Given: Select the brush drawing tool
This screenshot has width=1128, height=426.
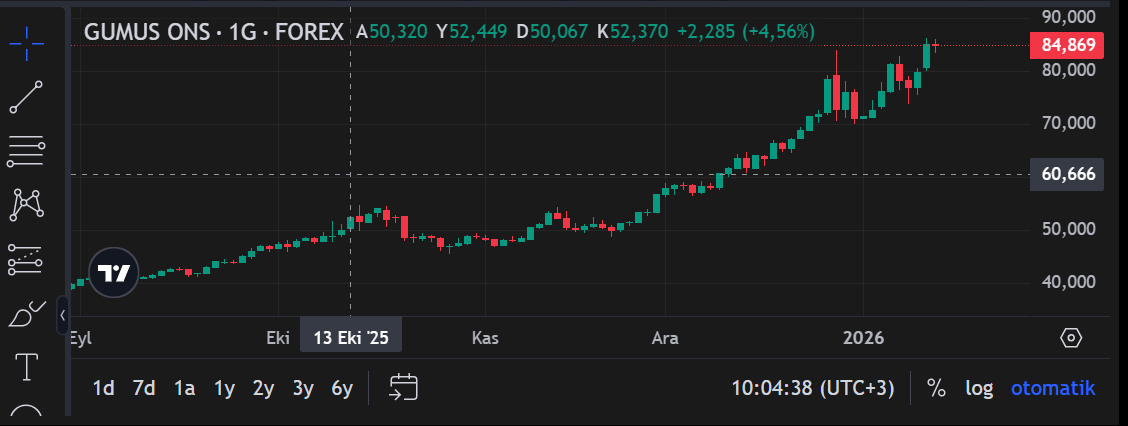Looking at the screenshot, I should [26, 314].
